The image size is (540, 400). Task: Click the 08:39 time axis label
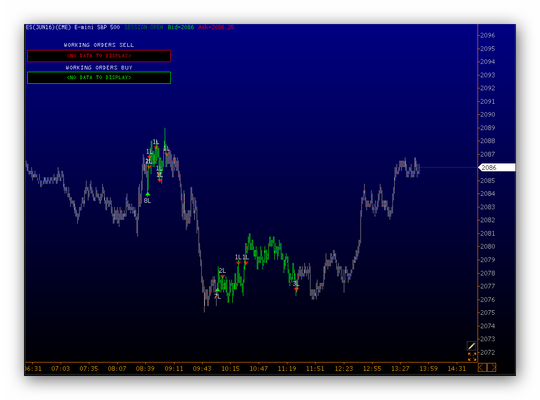click(145, 369)
